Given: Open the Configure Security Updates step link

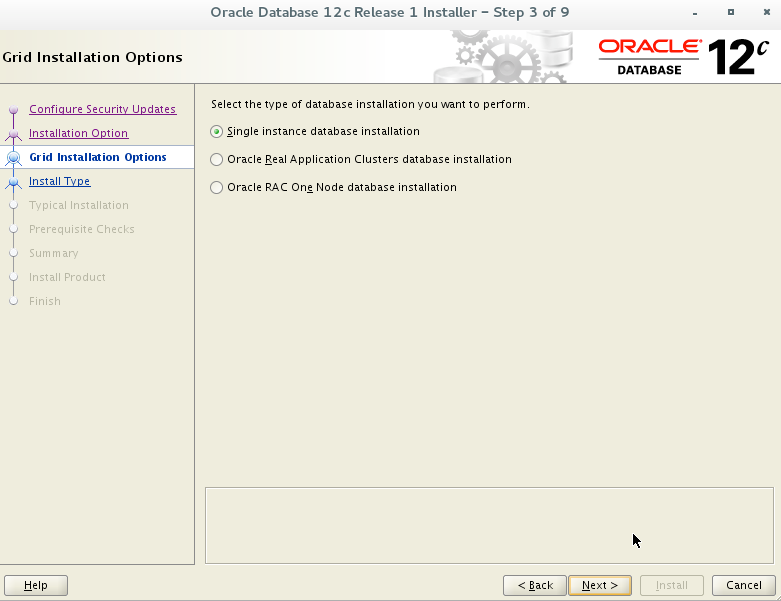Looking at the screenshot, I should pos(103,109).
